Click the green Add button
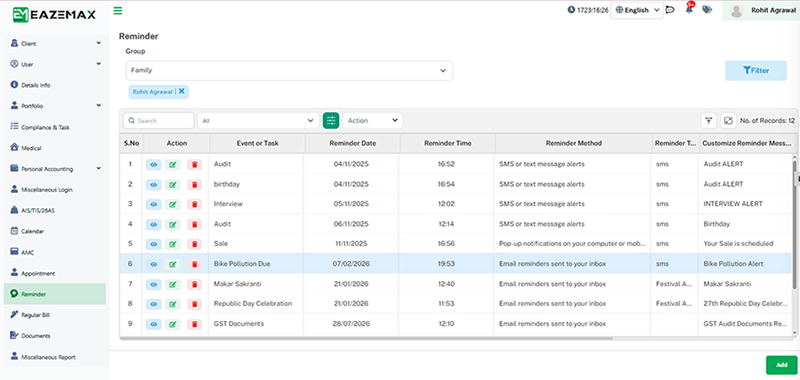The image size is (800, 380). point(781,365)
